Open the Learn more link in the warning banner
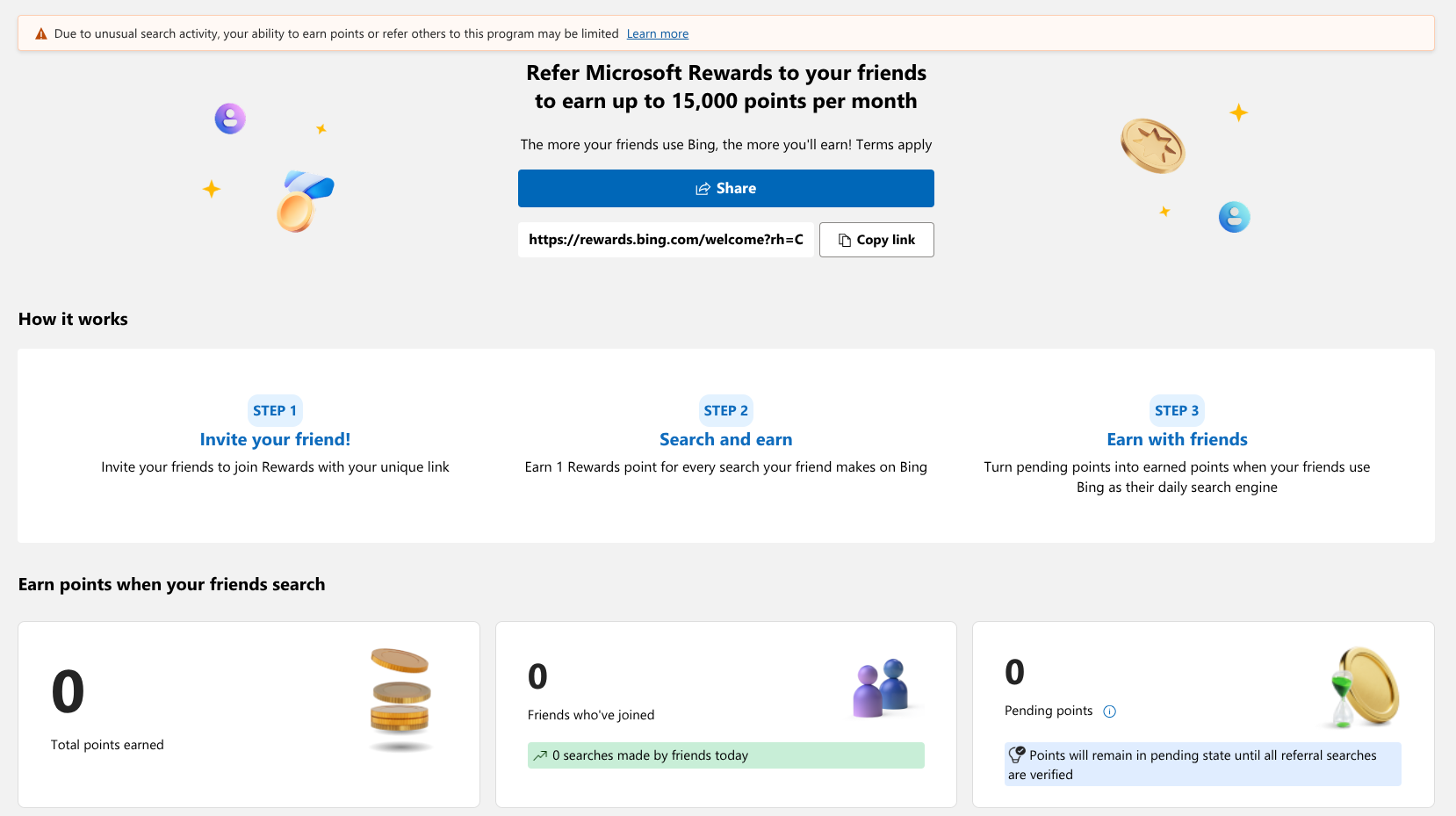Screen dimensions: 1456x816 pos(657,33)
